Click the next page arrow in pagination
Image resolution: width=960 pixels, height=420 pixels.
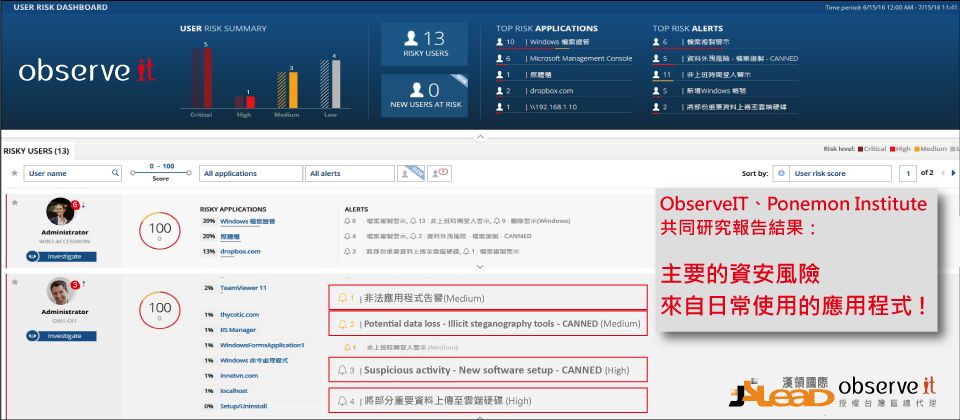coord(953,173)
